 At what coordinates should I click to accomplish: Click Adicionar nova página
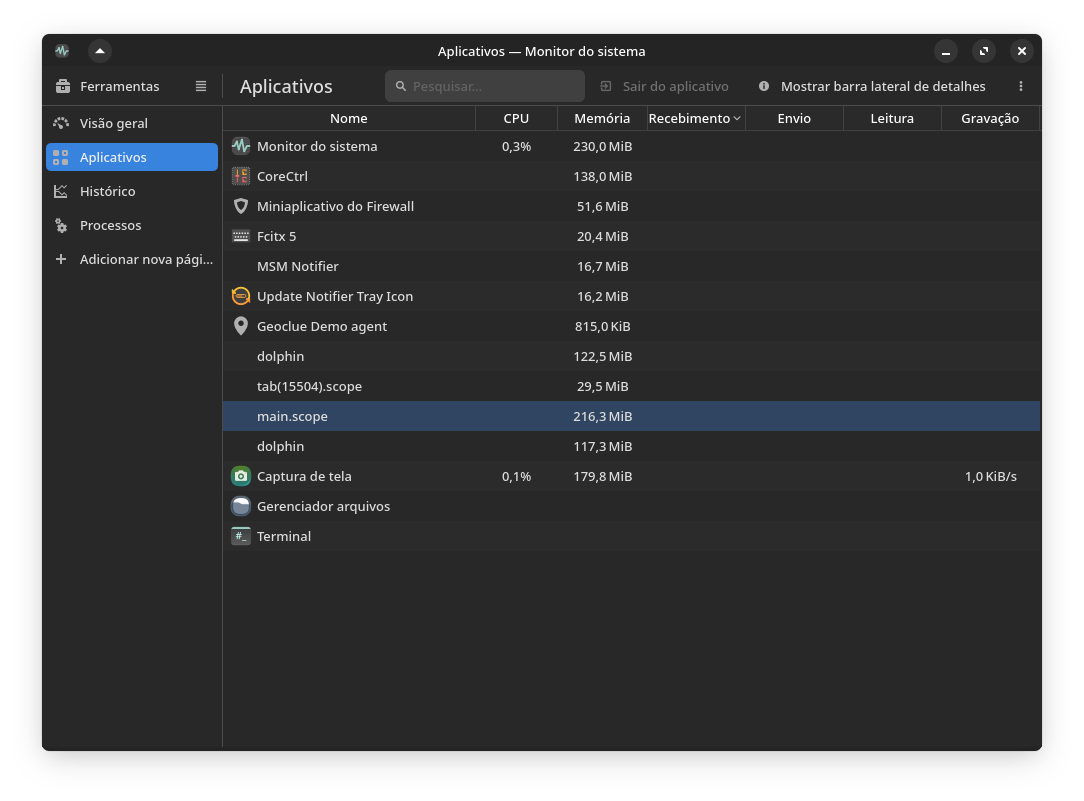(x=131, y=259)
